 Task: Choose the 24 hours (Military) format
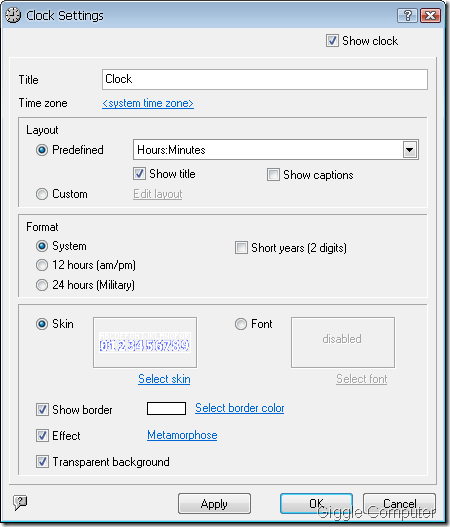[42, 285]
